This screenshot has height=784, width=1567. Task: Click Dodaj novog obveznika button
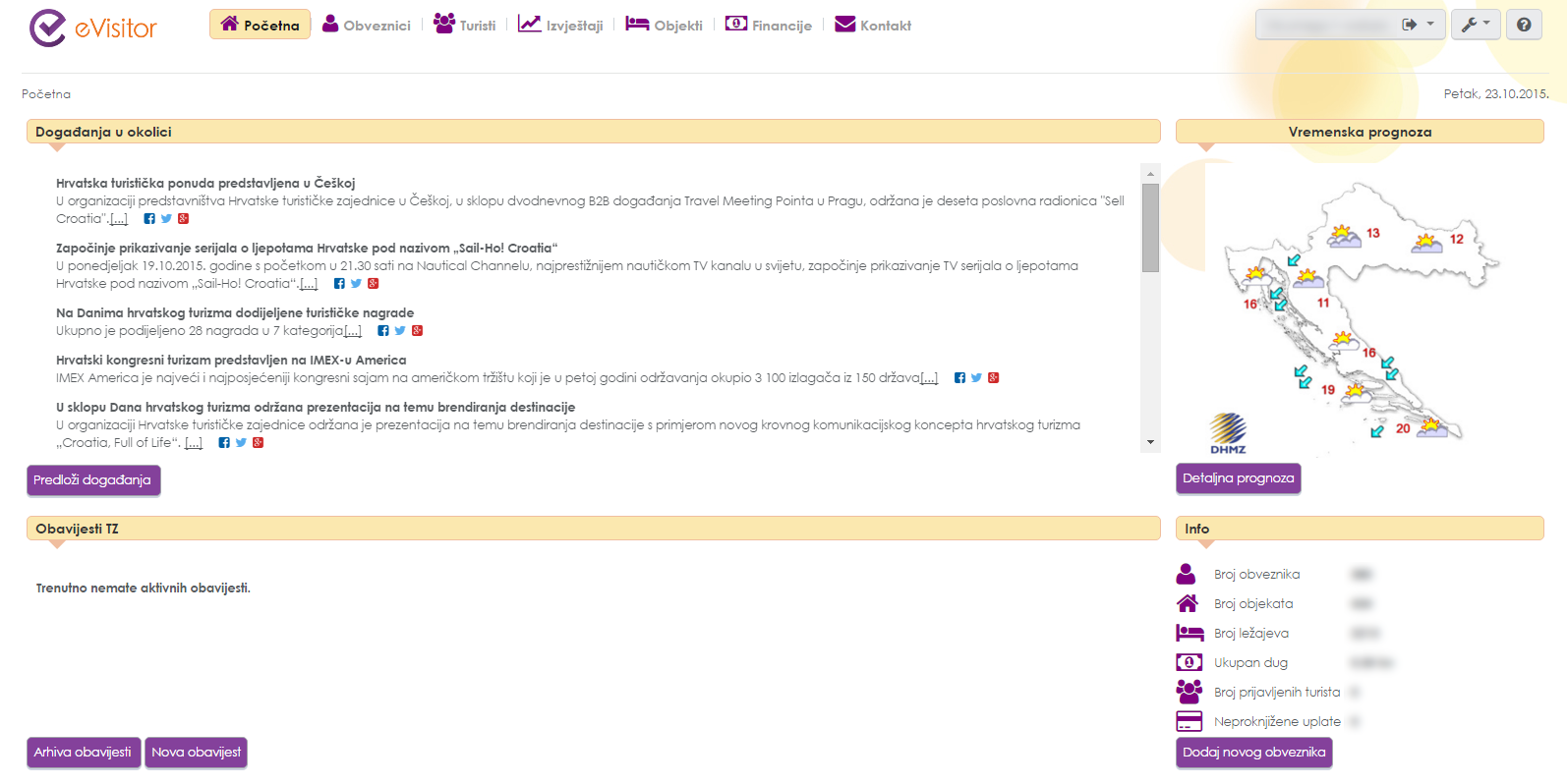point(1253,752)
